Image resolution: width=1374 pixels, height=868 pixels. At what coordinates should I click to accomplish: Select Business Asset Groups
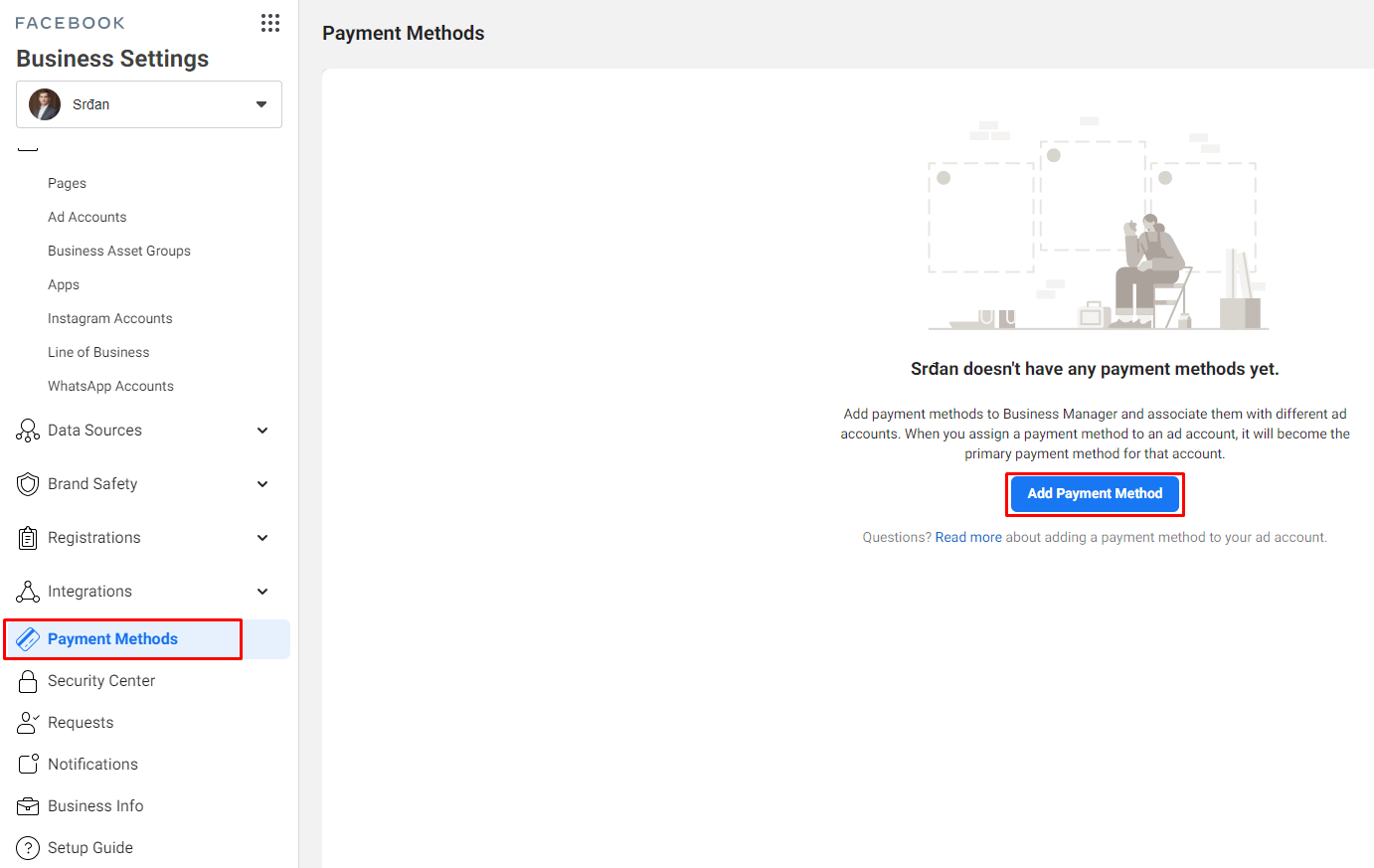click(119, 251)
